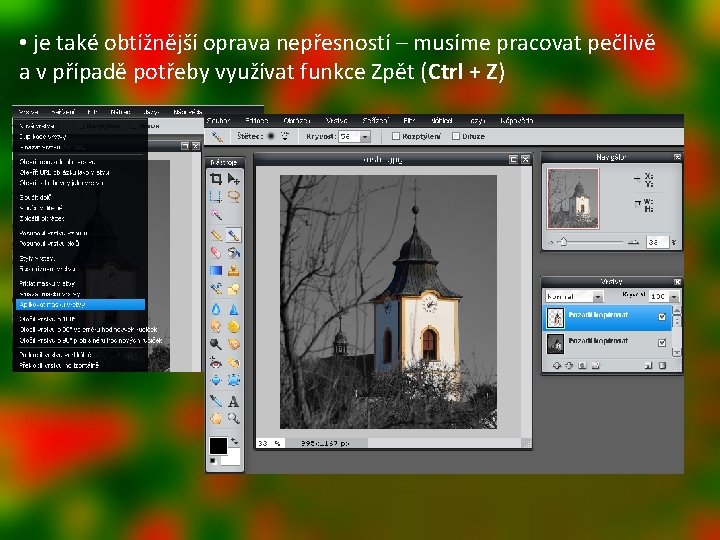720x540 pixels.
Task: Choose the last entry in the Vrstva menu
Action: pos(59,366)
